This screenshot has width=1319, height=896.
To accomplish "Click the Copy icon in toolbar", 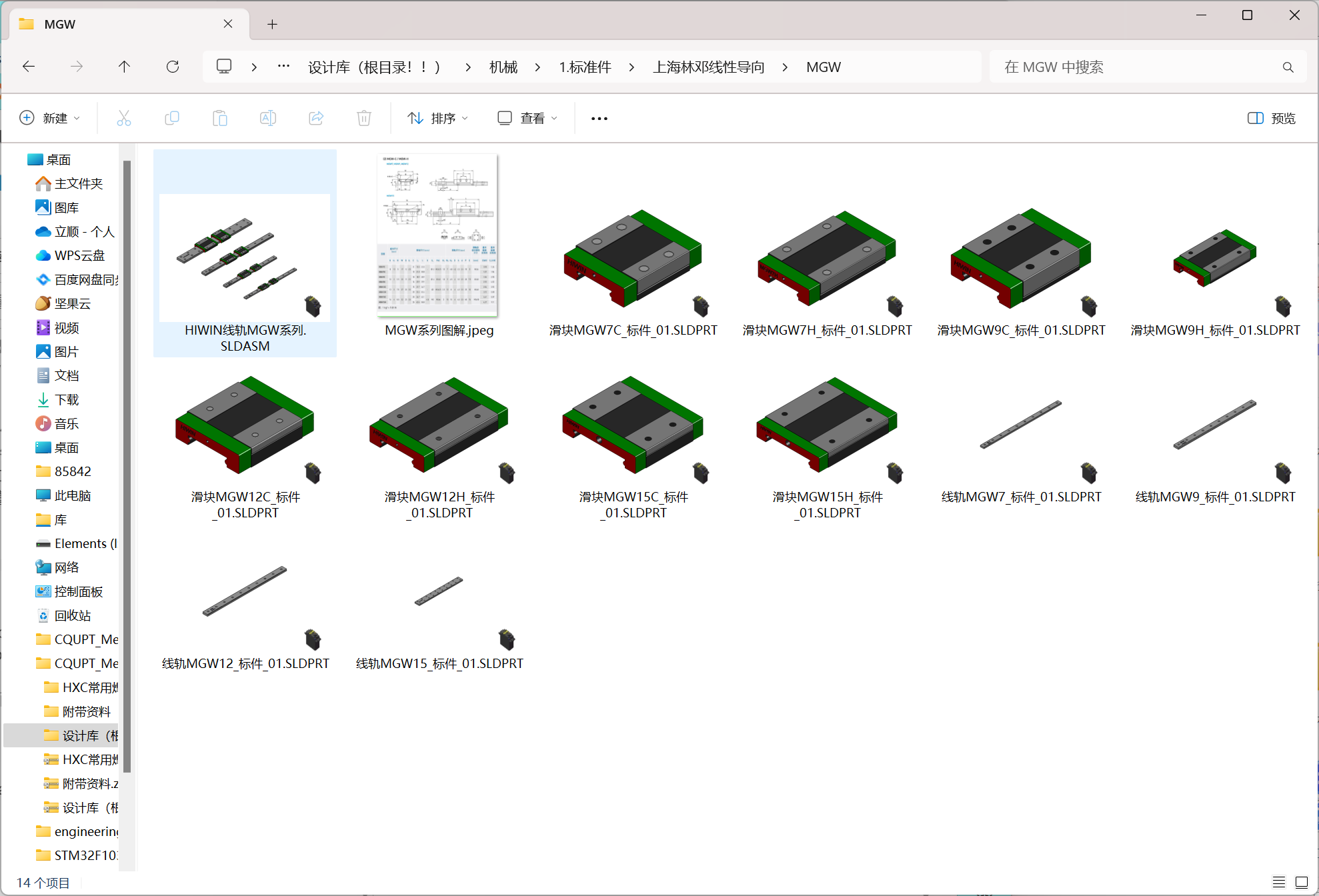I will pyautogui.click(x=172, y=118).
